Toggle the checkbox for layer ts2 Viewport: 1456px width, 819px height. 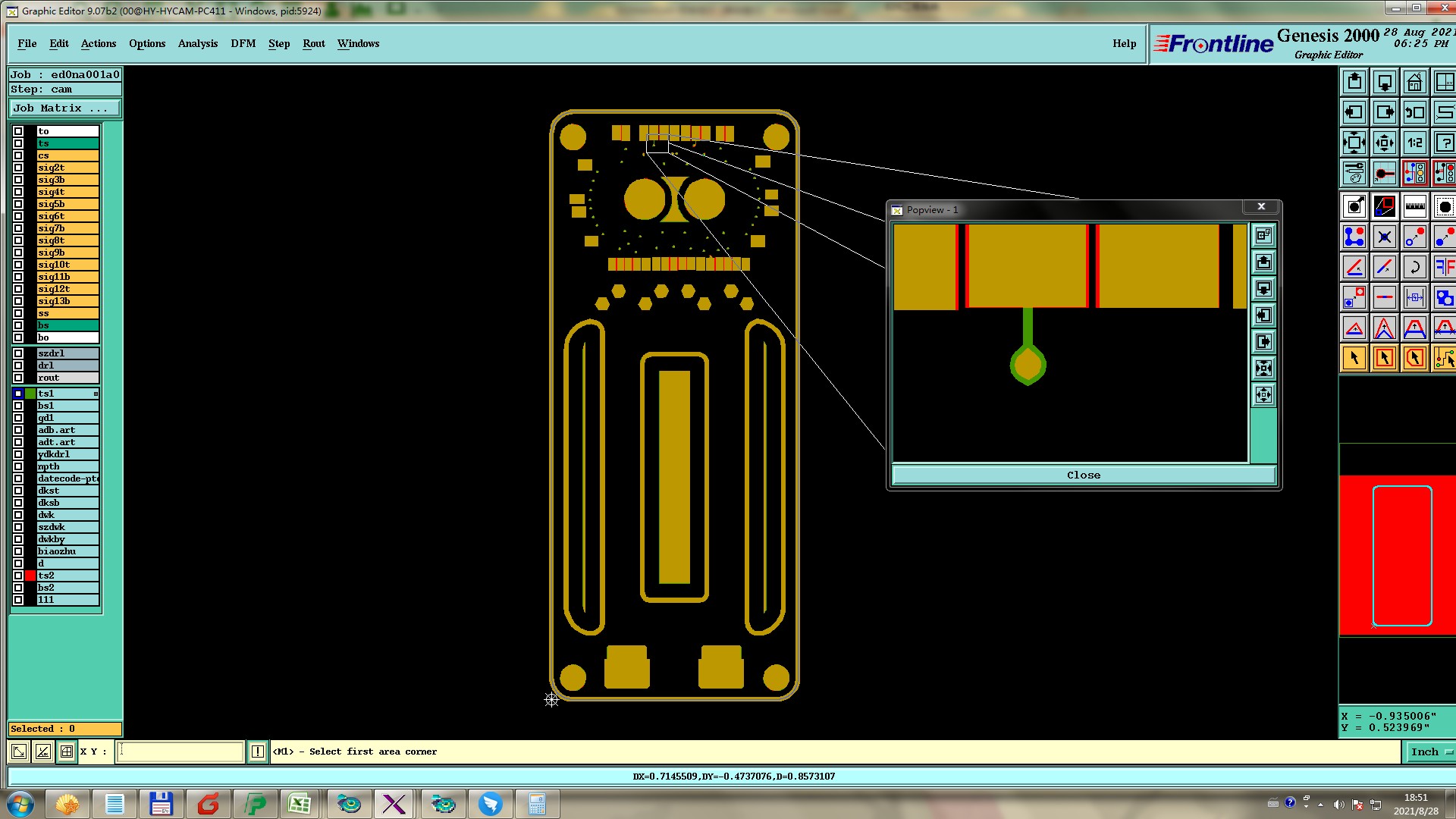[18, 576]
